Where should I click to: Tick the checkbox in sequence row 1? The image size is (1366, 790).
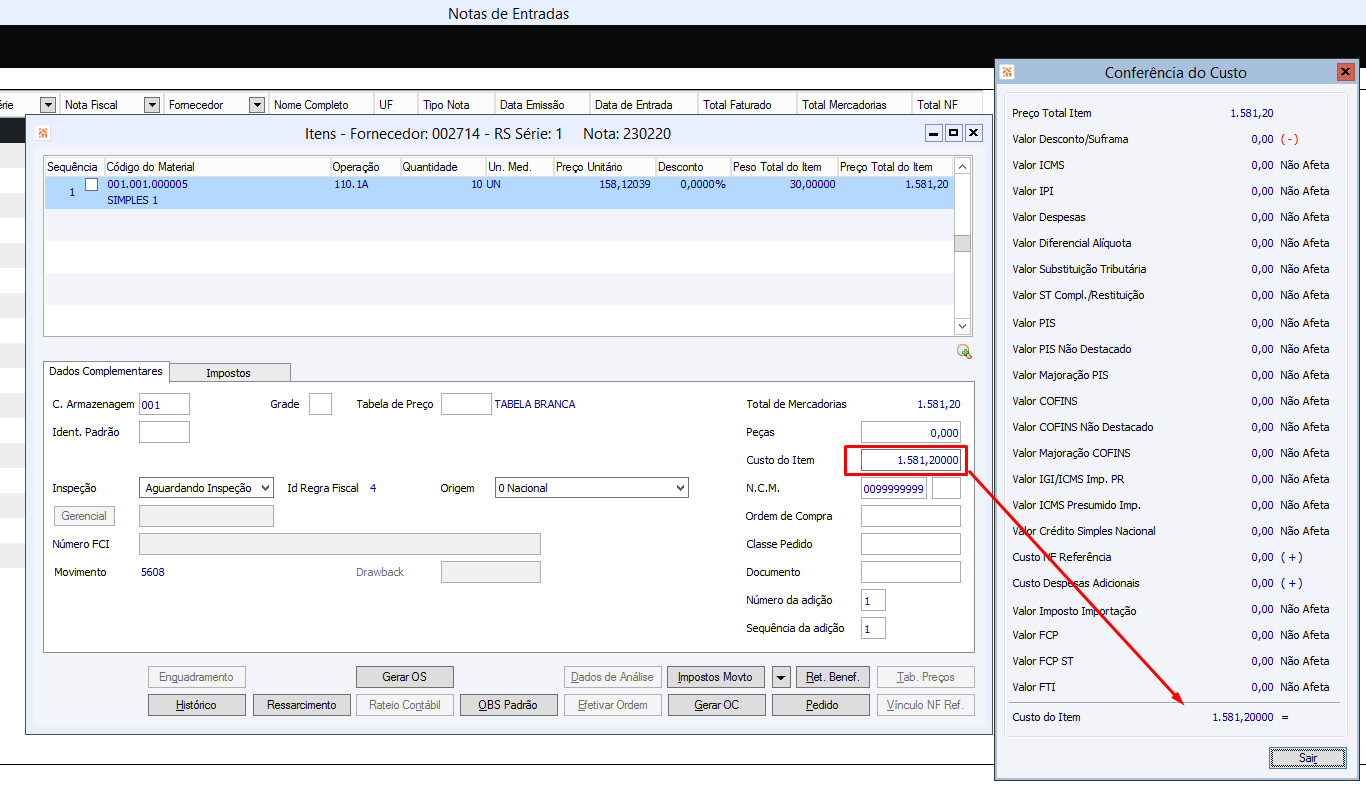tap(92, 185)
